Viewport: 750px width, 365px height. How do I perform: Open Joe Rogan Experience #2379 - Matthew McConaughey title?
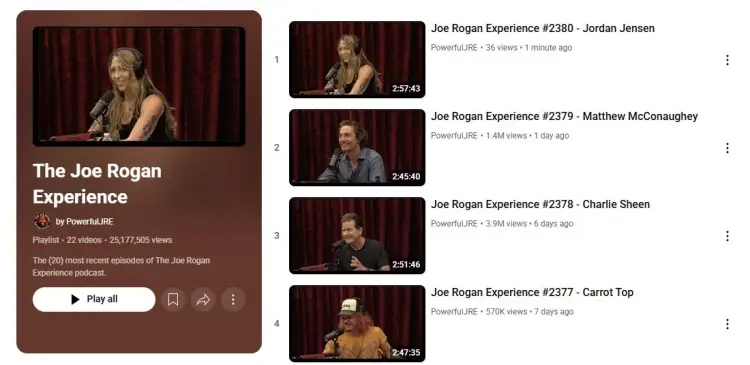[x=564, y=116]
